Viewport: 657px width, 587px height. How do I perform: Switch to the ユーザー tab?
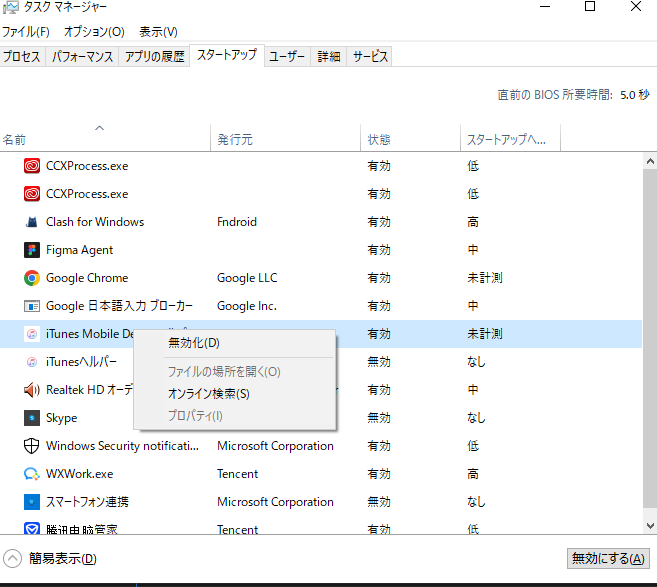pos(287,56)
